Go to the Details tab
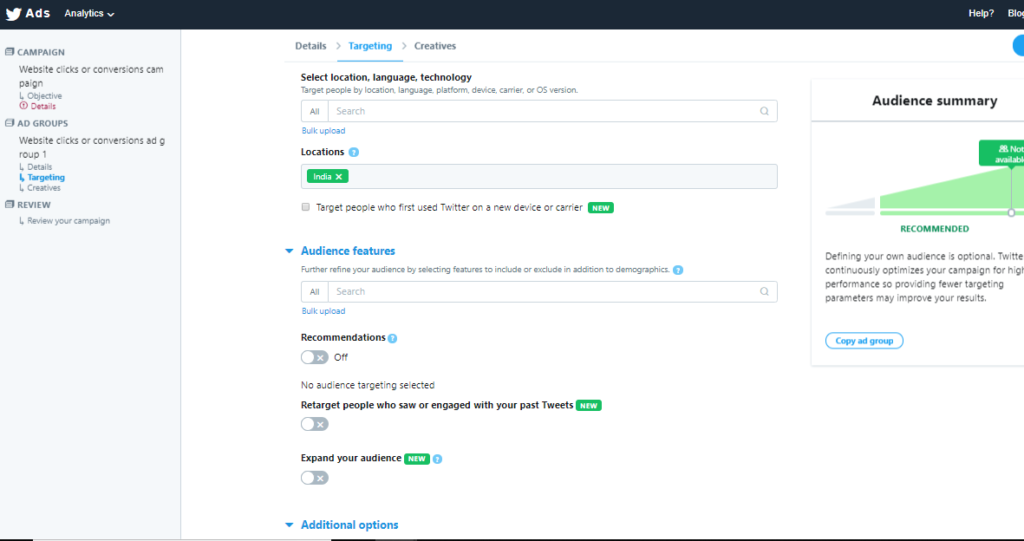 click(x=311, y=46)
